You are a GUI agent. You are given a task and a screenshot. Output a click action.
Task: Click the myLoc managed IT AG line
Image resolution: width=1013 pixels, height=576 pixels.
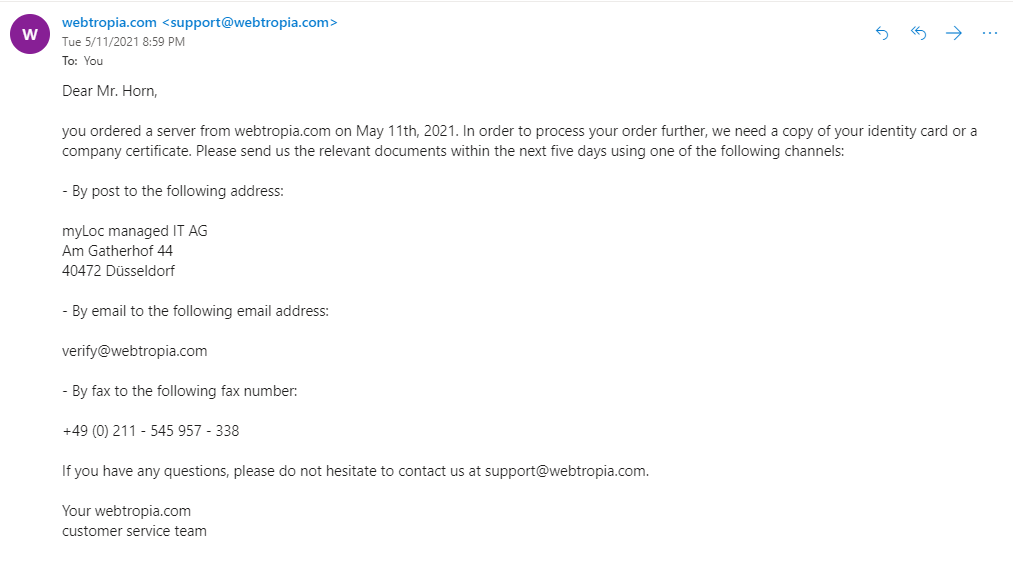135,231
